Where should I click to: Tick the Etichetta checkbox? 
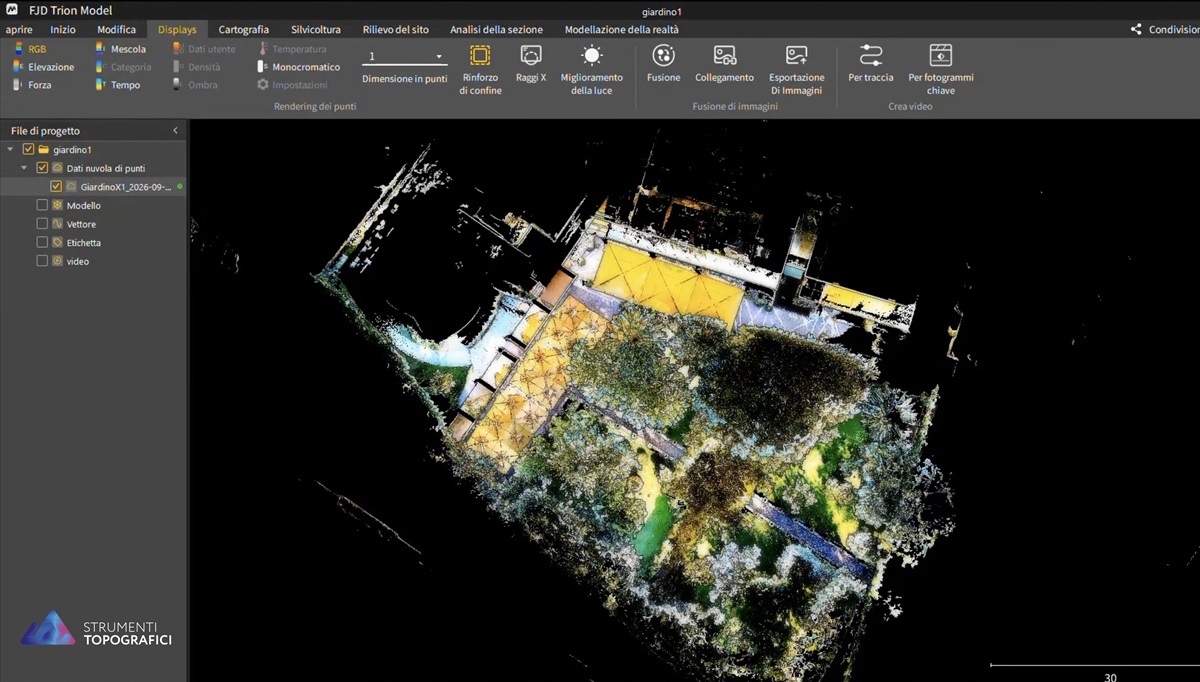pos(42,242)
